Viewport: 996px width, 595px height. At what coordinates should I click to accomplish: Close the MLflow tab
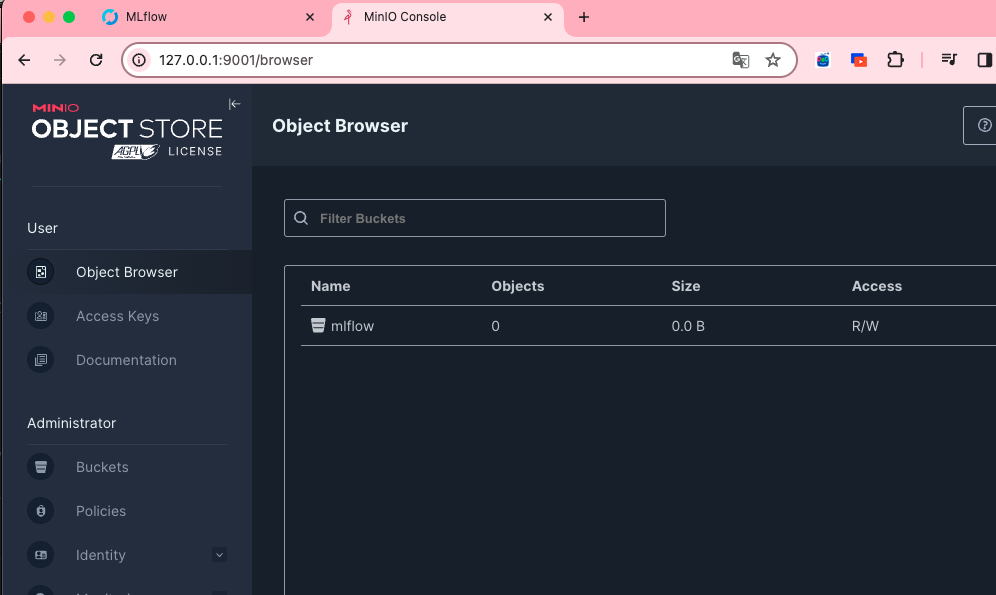click(310, 17)
